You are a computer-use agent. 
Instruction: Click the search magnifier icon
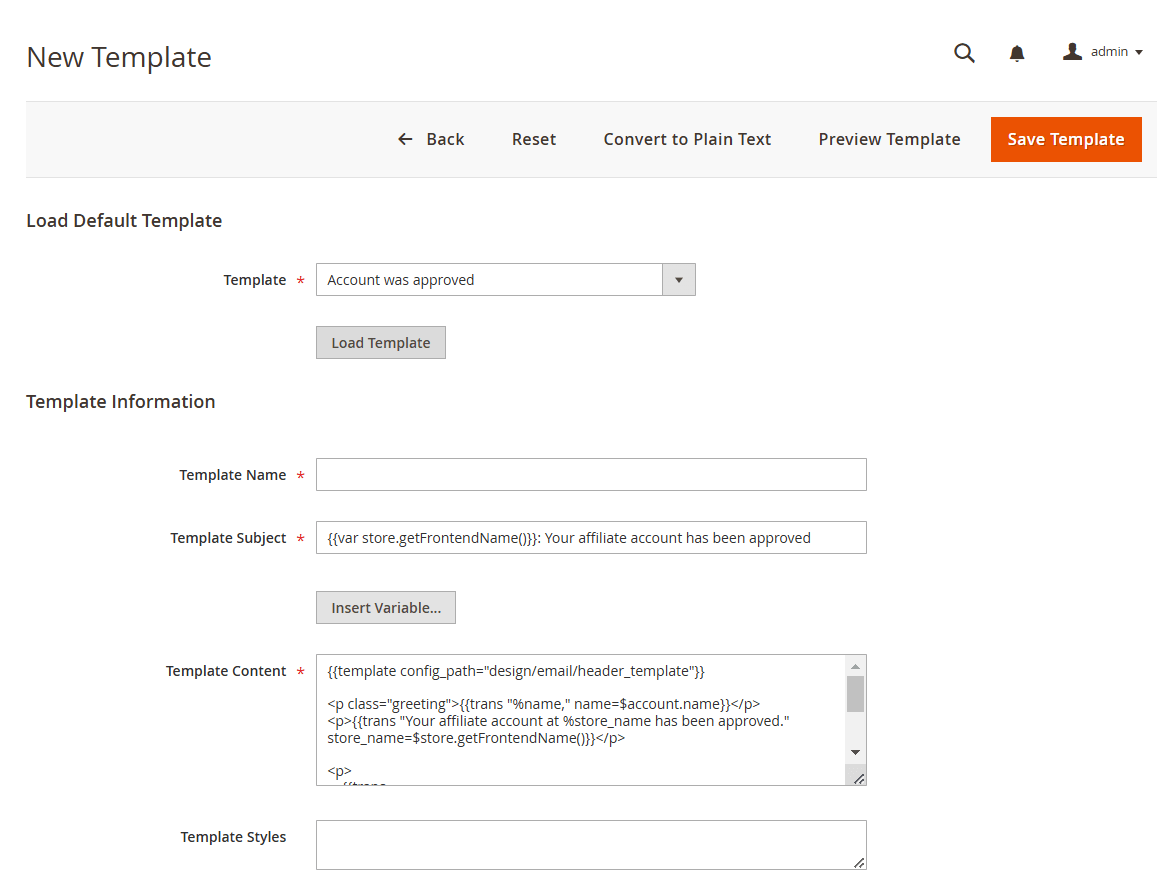coord(964,53)
